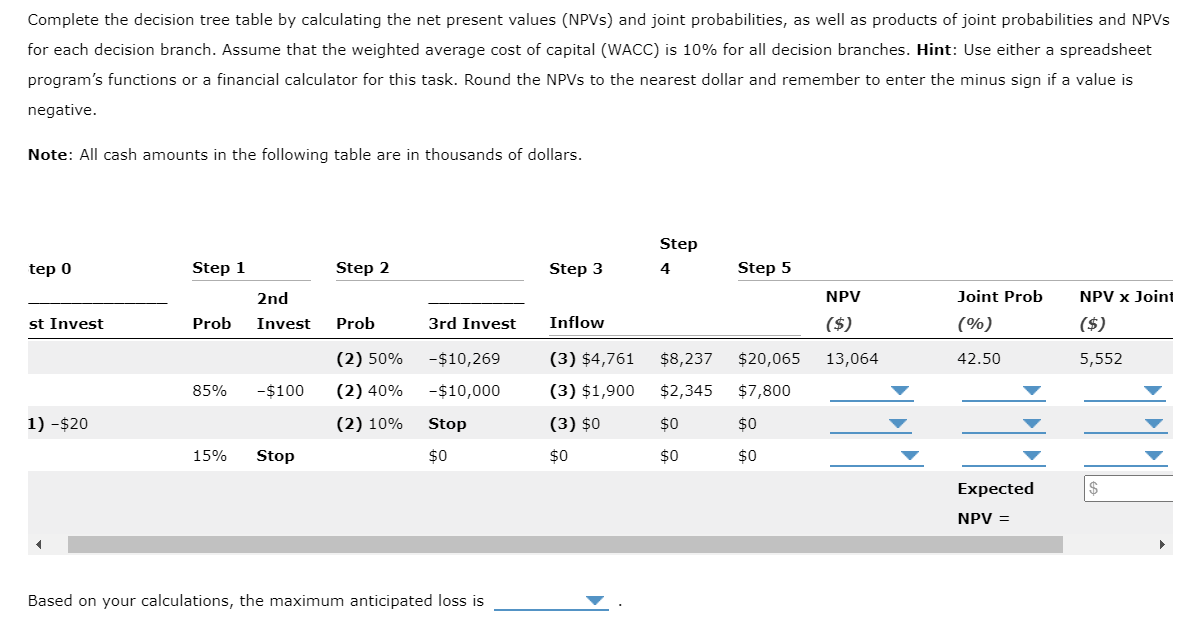The image size is (1199, 640).
Task: Click the -$100 2nd Invest cell
Action: click(280, 391)
